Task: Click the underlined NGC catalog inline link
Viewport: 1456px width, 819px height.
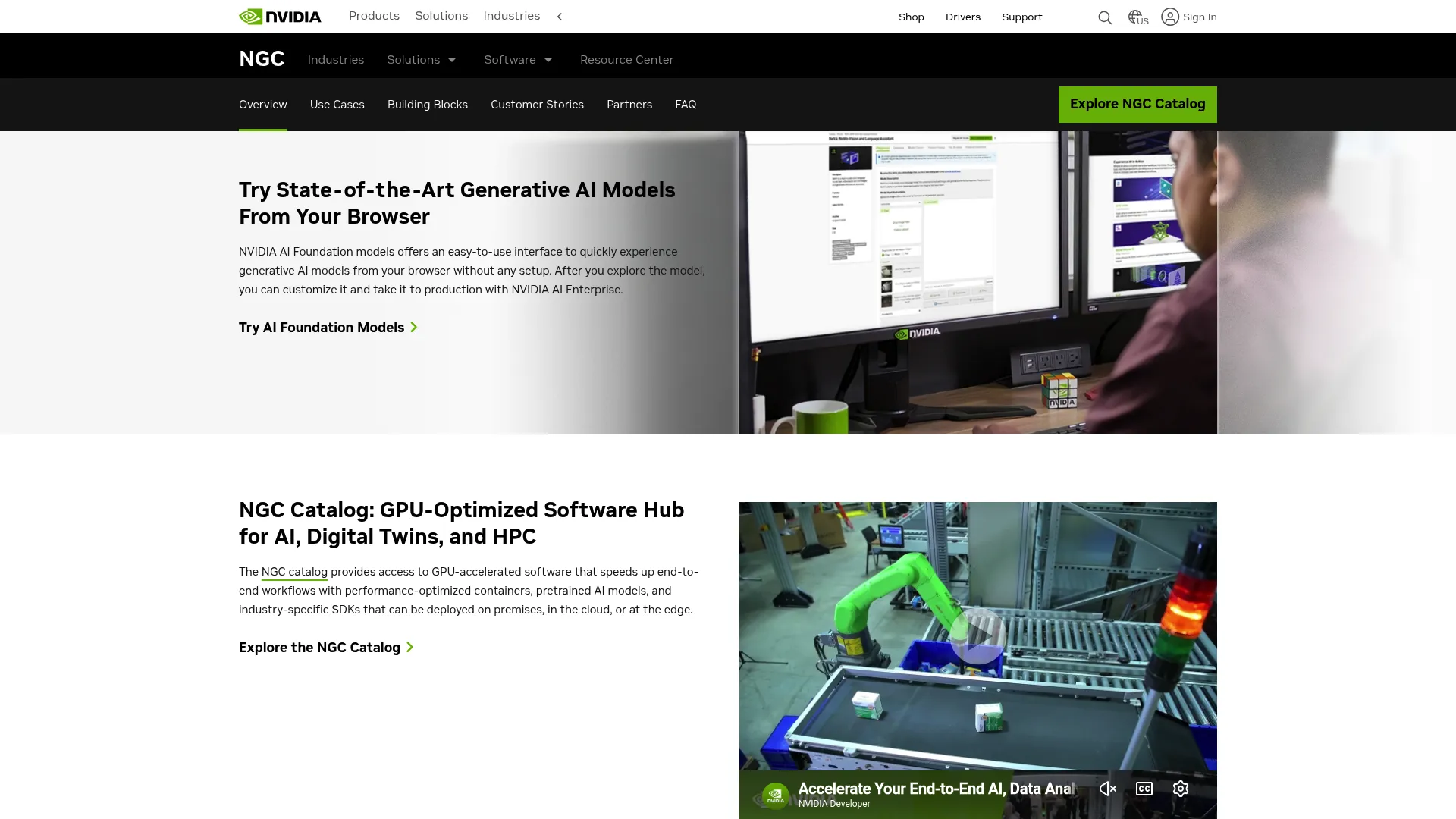Action: pyautogui.click(x=294, y=572)
